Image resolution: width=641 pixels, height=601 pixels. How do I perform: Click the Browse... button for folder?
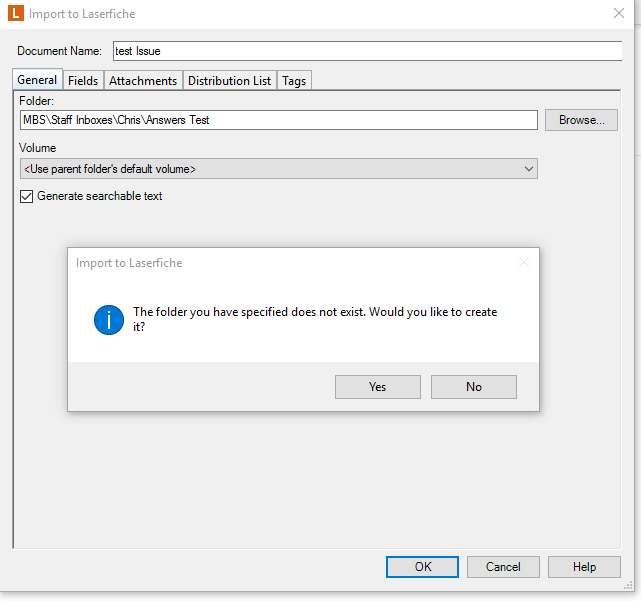[x=581, y=120]
